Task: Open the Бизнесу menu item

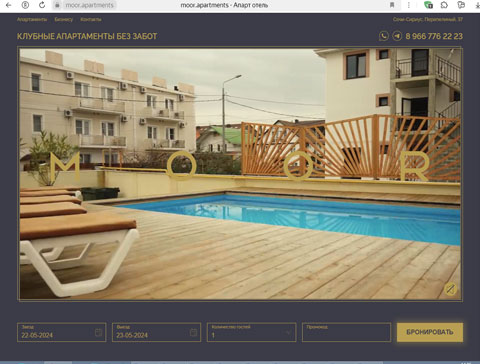Action: 64,19
